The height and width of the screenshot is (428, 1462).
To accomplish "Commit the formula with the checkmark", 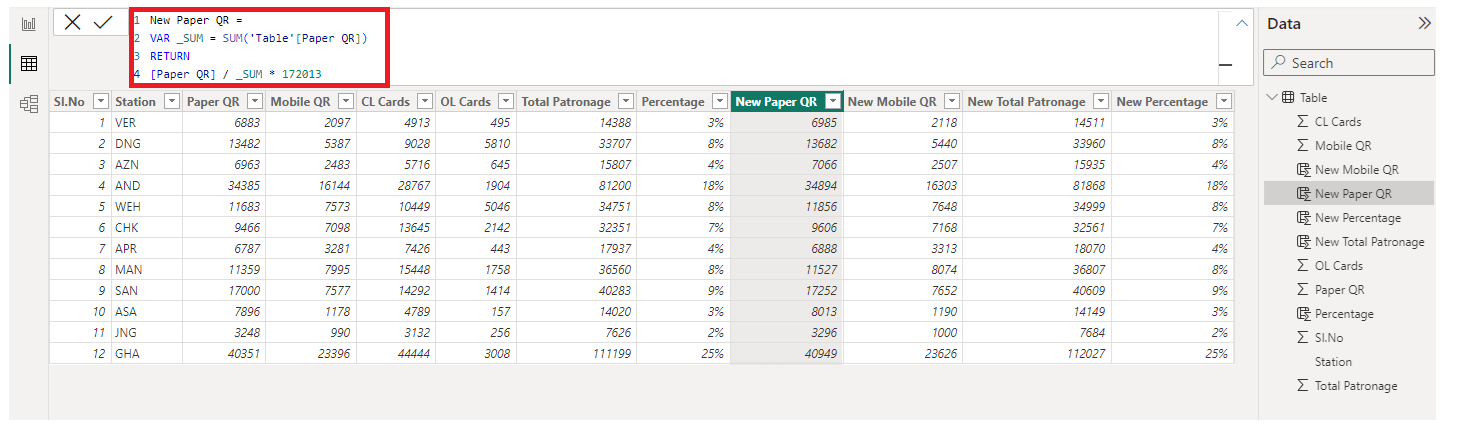I will [103, 22].
